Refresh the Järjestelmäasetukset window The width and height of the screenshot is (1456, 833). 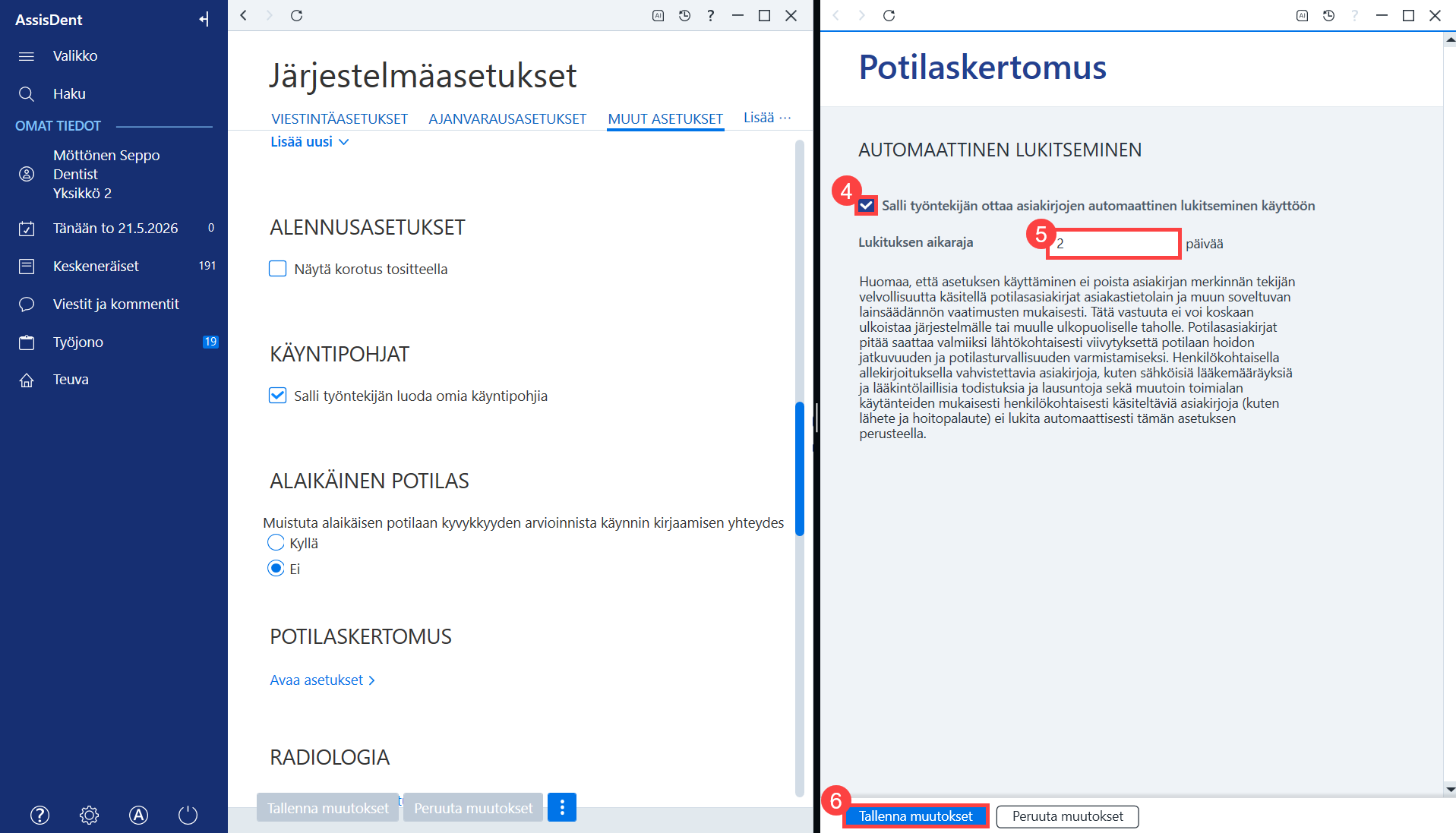pyautogui.click(x=297, y=15)
